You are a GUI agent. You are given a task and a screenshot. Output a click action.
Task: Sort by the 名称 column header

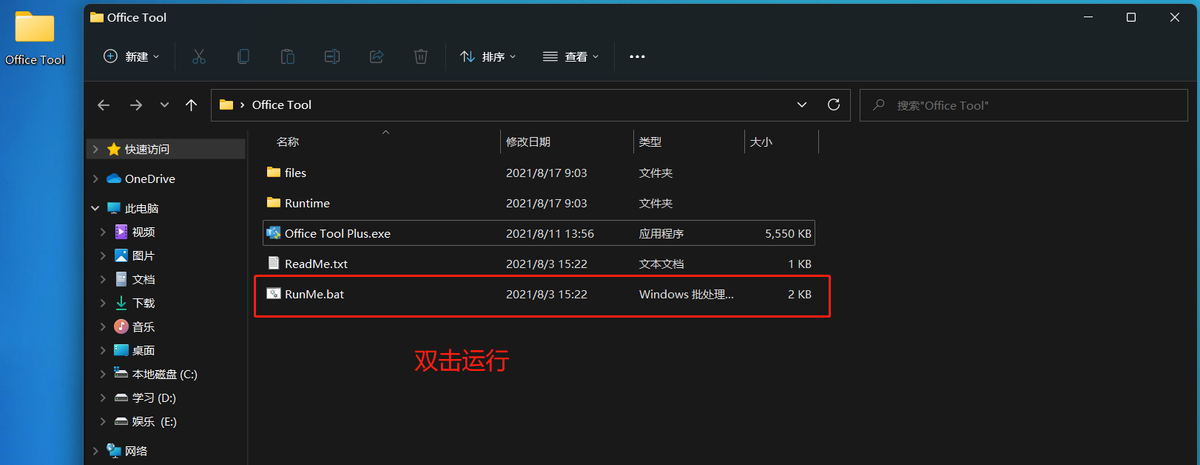click(288, 143)
